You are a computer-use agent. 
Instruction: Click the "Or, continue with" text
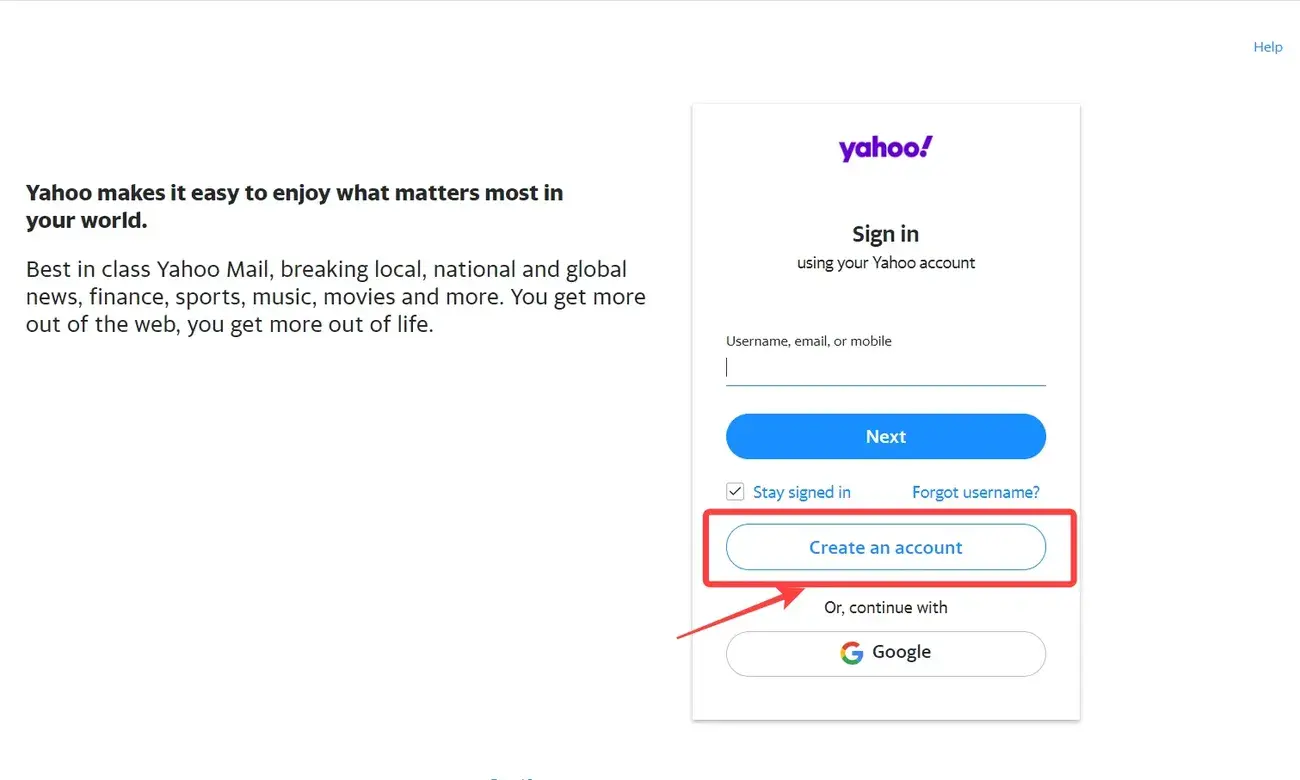pos(884,607)
